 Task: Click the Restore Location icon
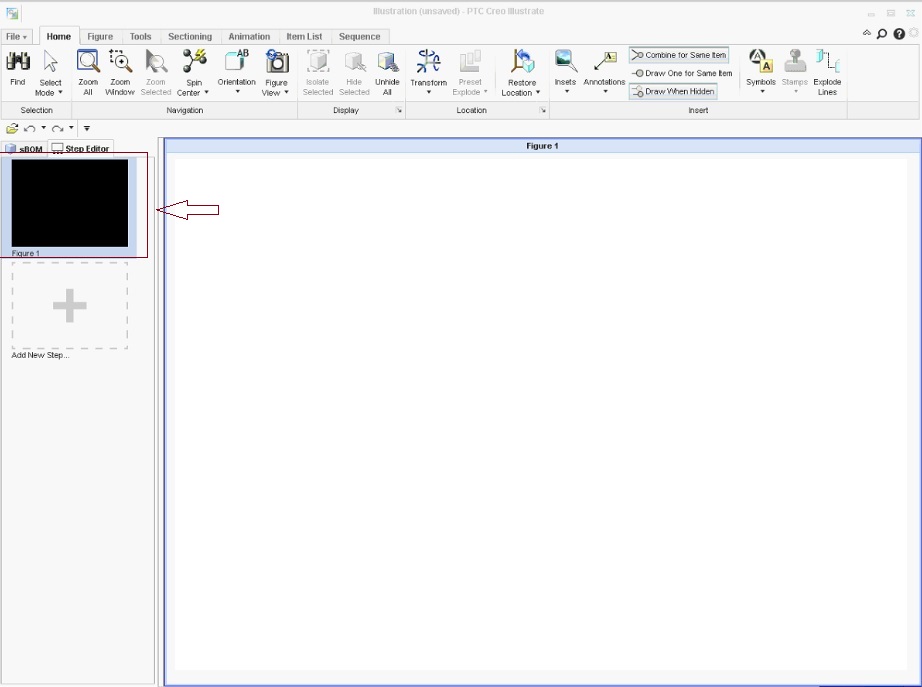click(x=520, y=70)
